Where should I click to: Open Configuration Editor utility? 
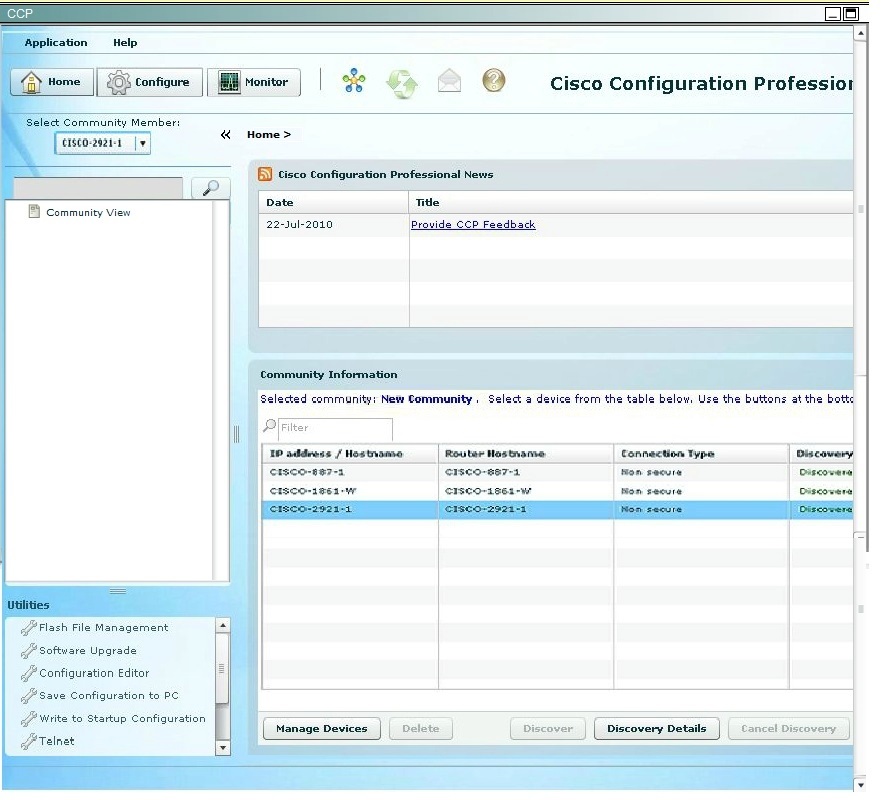click(94, 673)
